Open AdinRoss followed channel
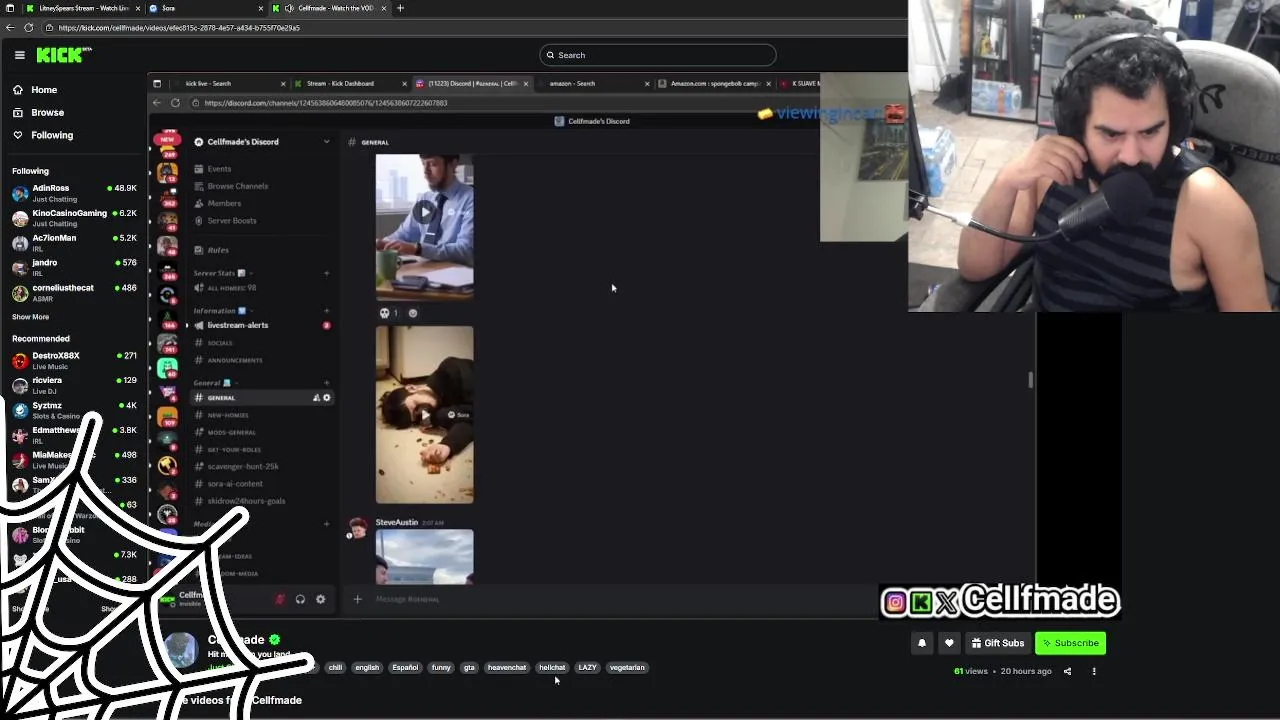This screenshot has width=1280, height=720. click(74, 193)
